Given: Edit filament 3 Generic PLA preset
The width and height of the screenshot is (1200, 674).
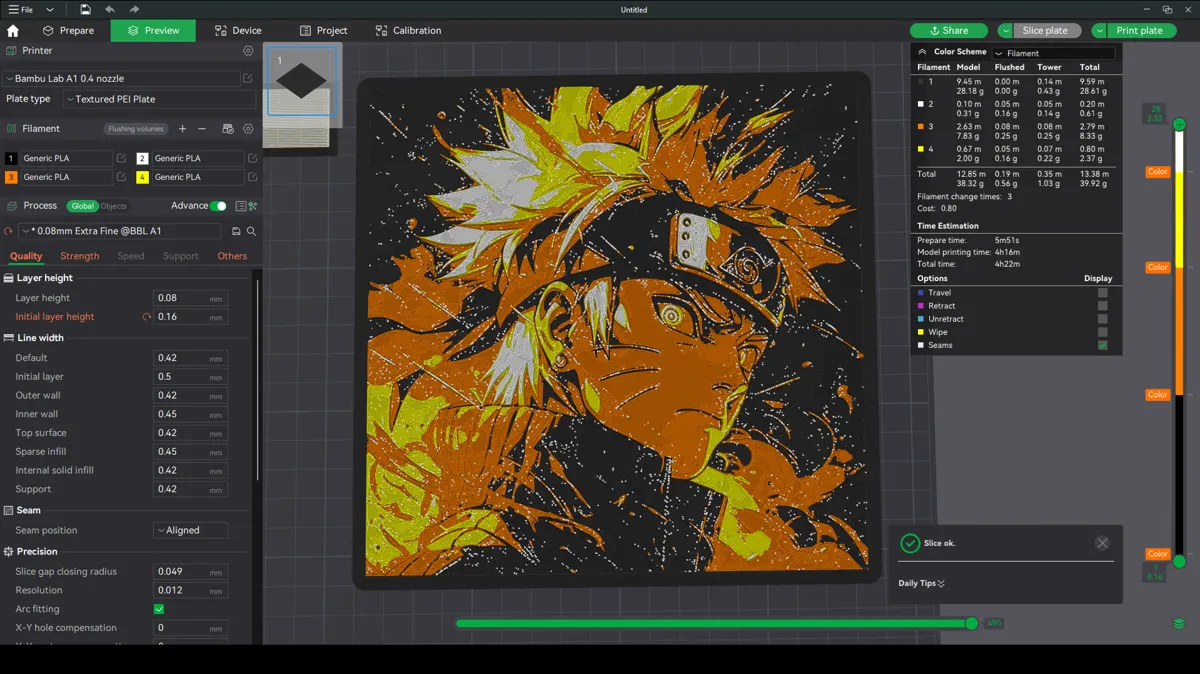Looking at the screenshot, I should pos(121,177).
